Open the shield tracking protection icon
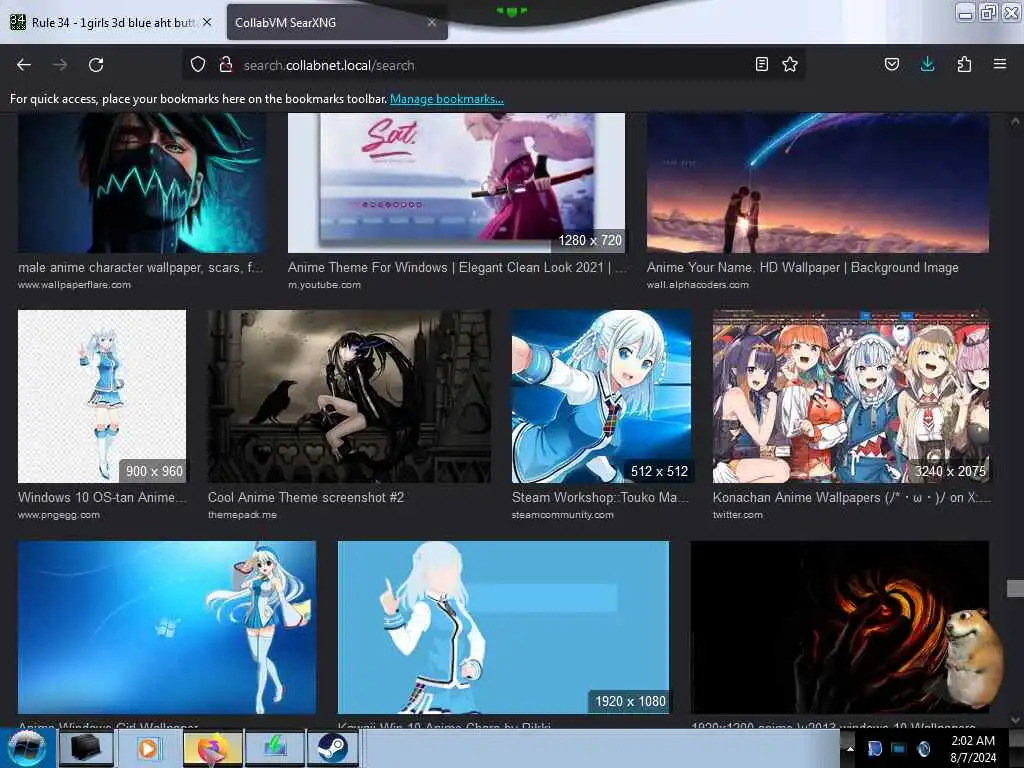The height and width of the screenshot is (768, 1024). pos(198,65)
